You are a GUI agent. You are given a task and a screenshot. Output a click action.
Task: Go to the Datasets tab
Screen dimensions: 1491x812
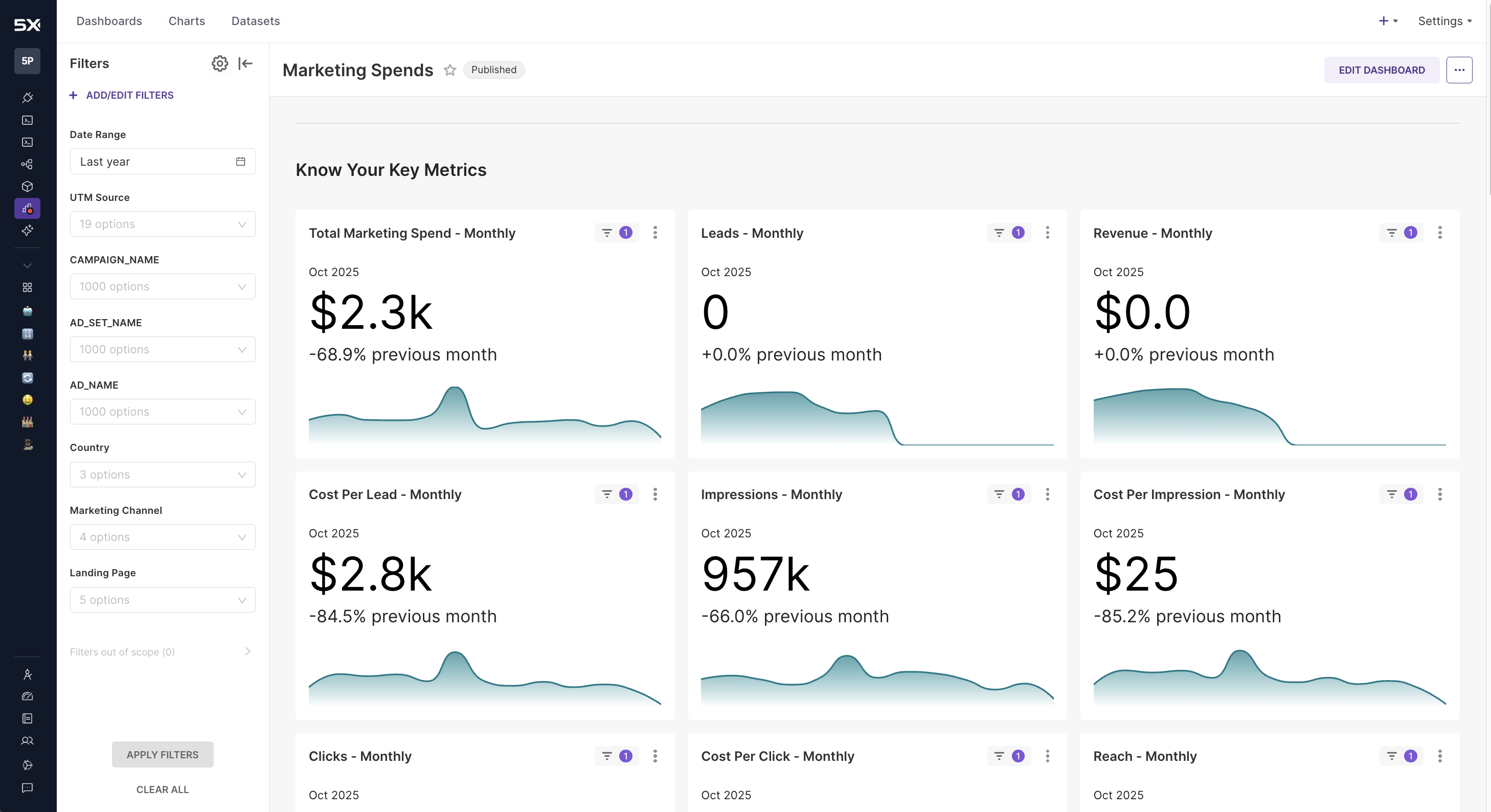[255, 21]
